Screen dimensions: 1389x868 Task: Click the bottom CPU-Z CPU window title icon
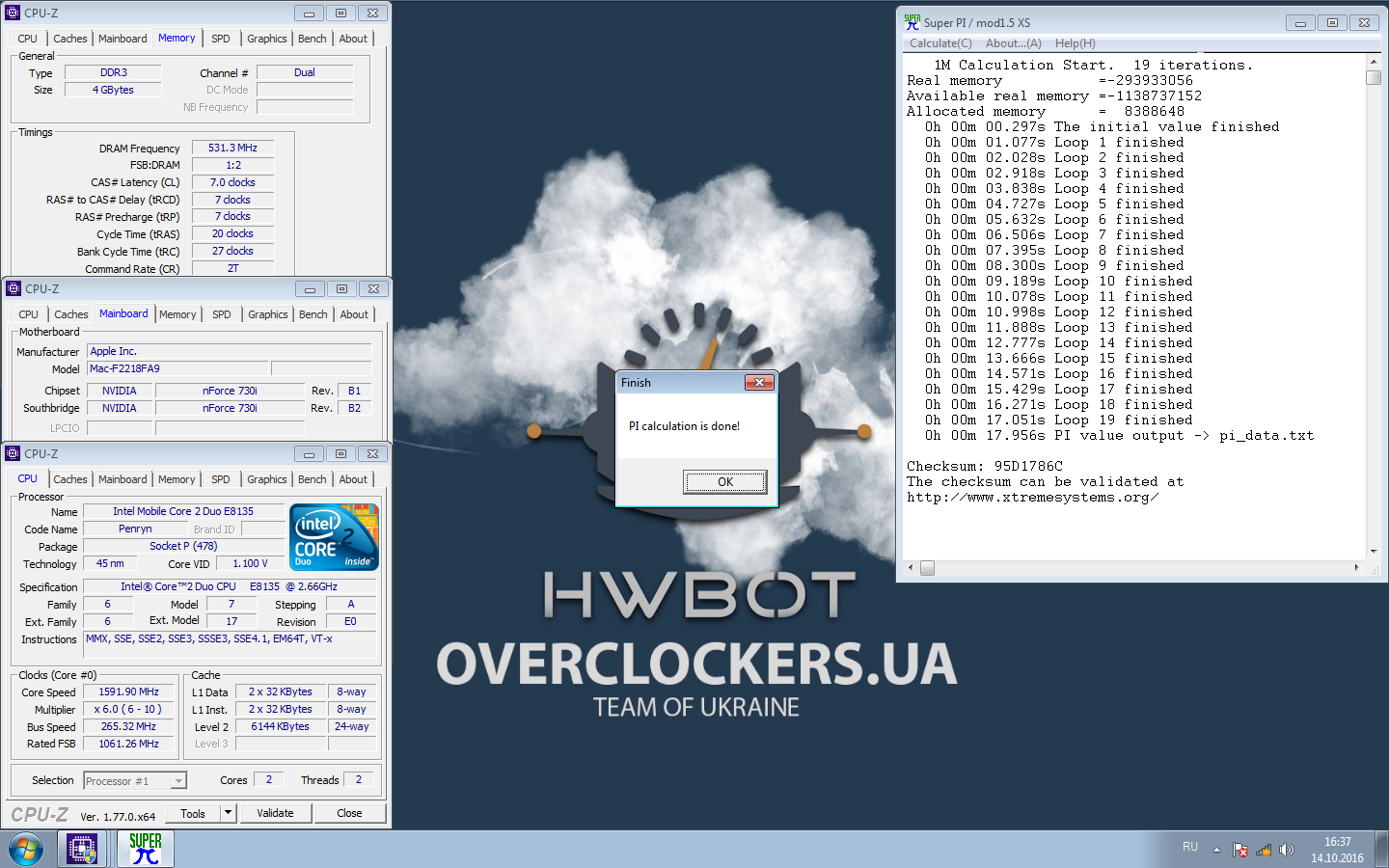click(14, 453)
